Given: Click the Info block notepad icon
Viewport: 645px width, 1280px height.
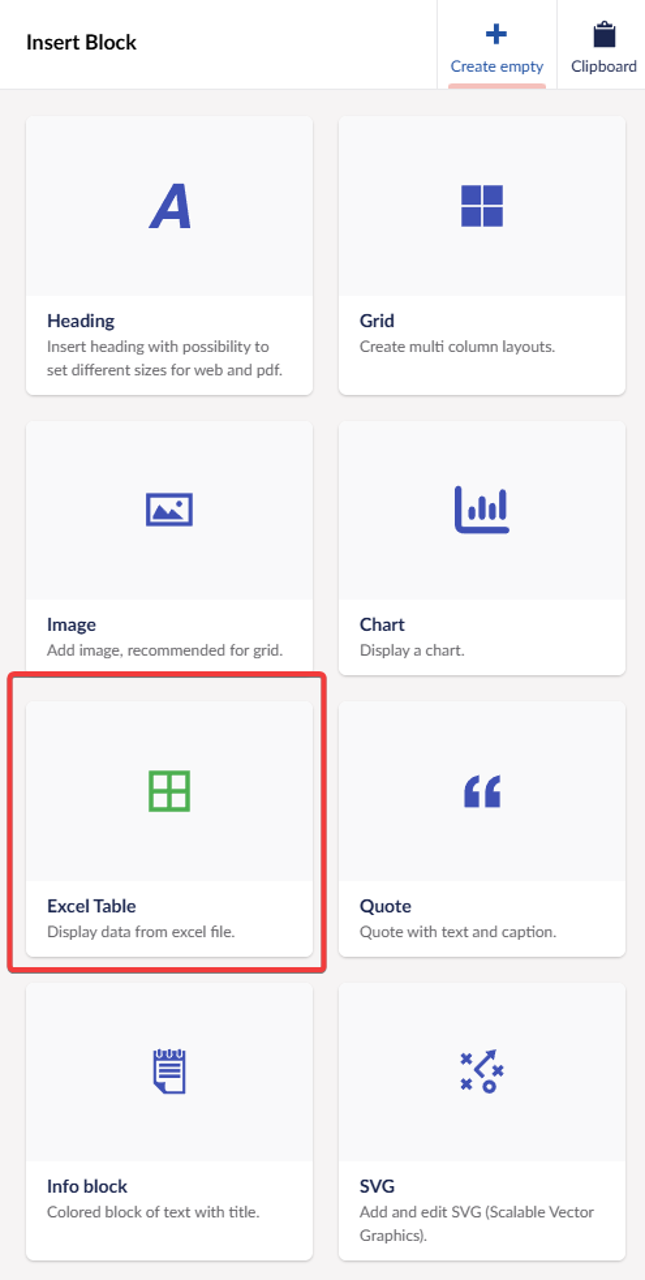Looking at the screenshot, I should point(169,1071).
